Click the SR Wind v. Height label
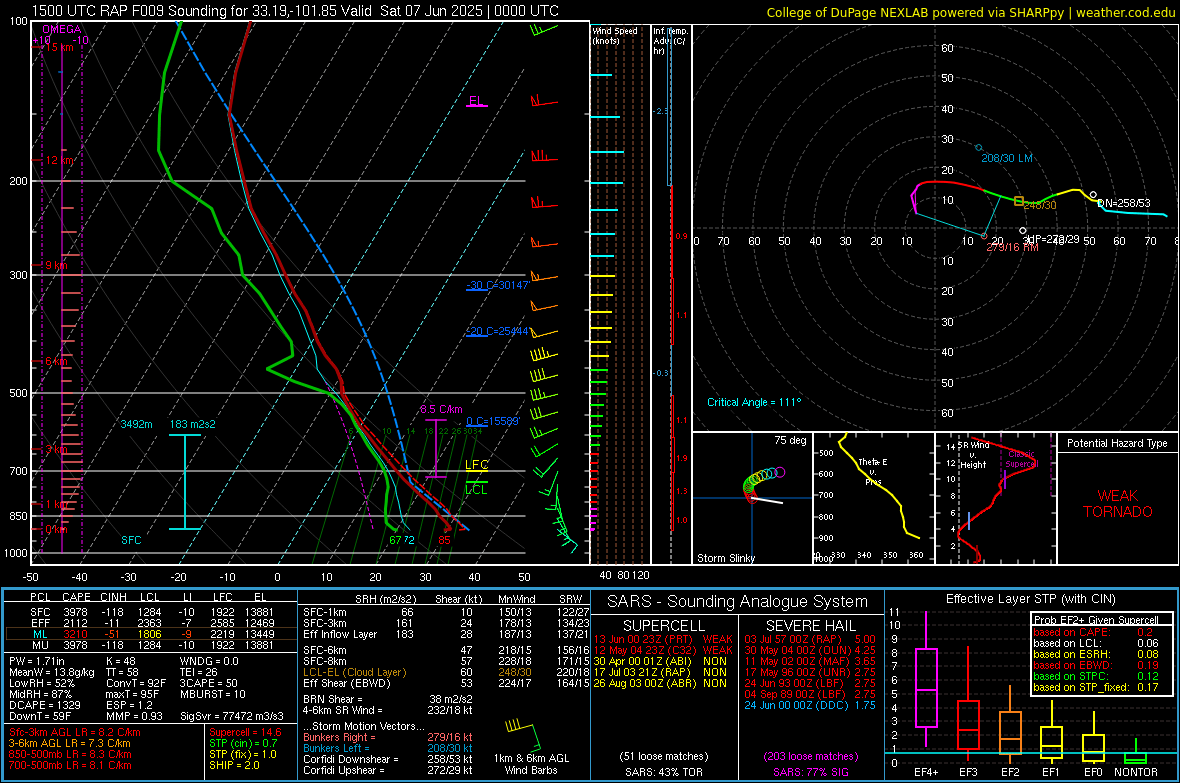 (974, 455)
